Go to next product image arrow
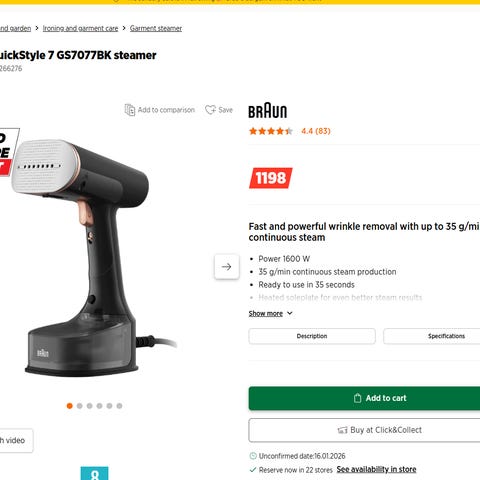480x480 pixels. (227, 267)
